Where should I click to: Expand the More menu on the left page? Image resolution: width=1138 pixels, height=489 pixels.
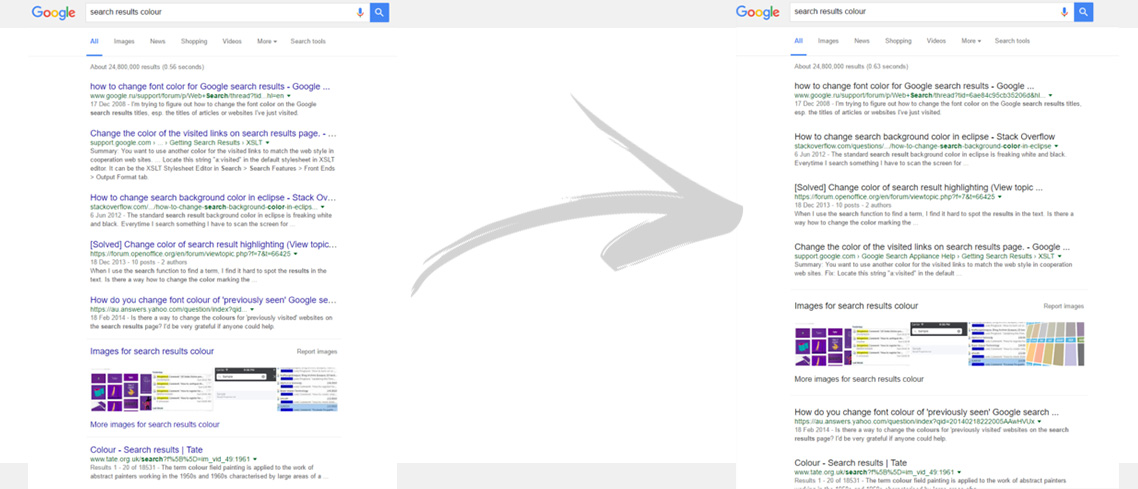(x=266, y=41)
